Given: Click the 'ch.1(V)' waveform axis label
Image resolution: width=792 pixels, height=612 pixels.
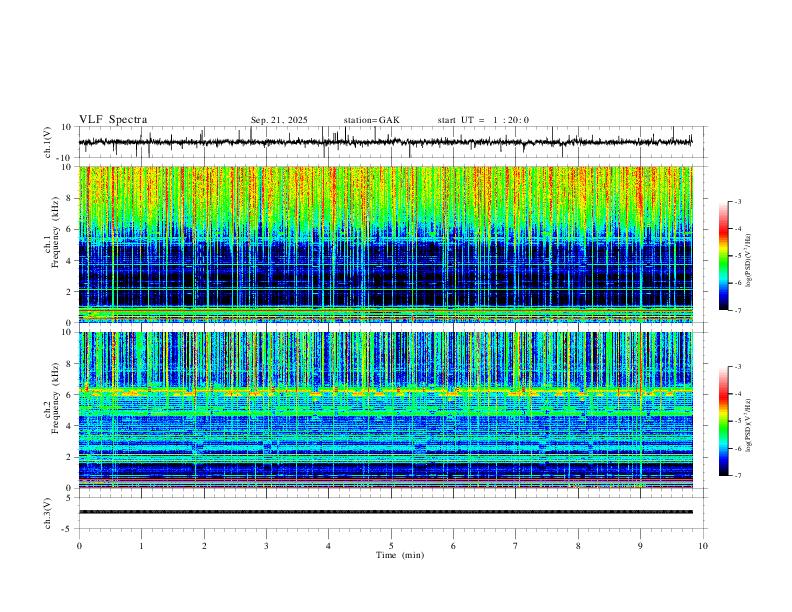Looking at the screenshot, I should click(48, 142).
